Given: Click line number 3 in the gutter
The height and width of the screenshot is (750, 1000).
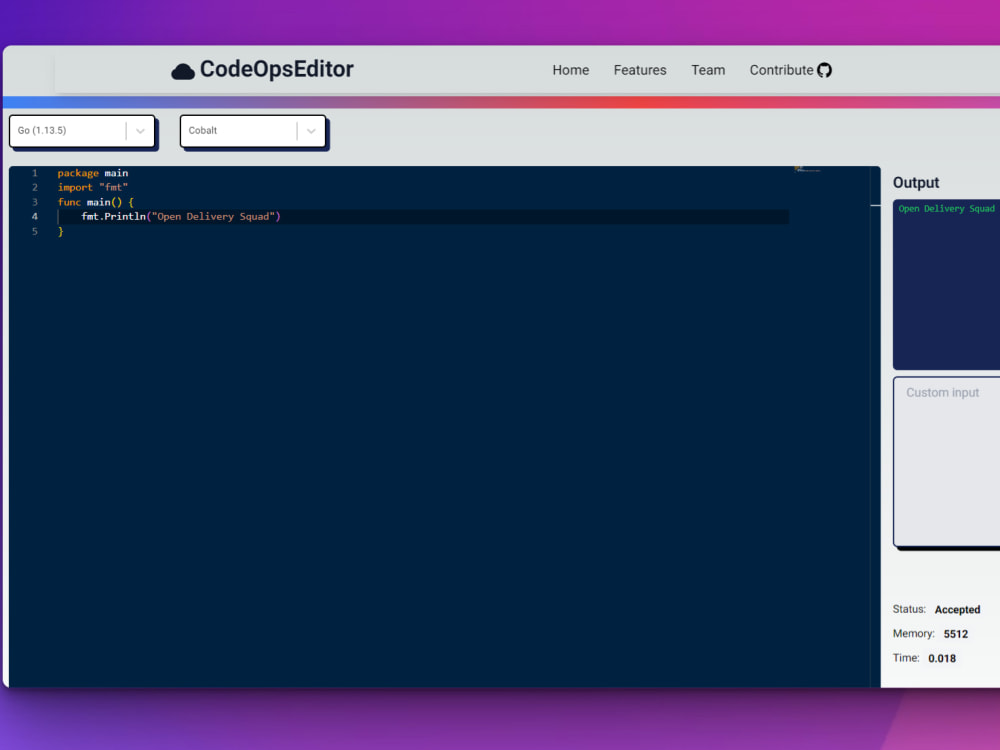Looking at the screenshot, I should pos(34,202).
